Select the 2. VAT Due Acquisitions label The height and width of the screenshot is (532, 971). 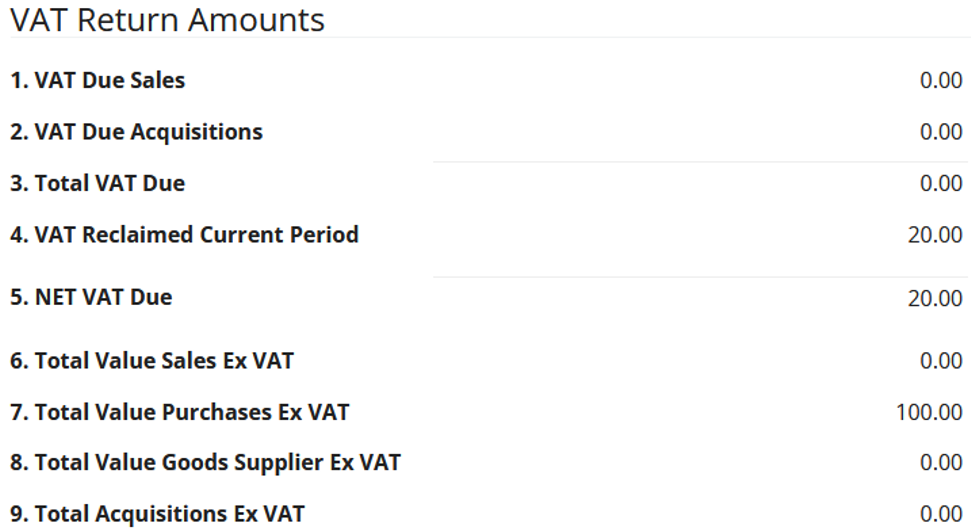(x=136, y=131)
